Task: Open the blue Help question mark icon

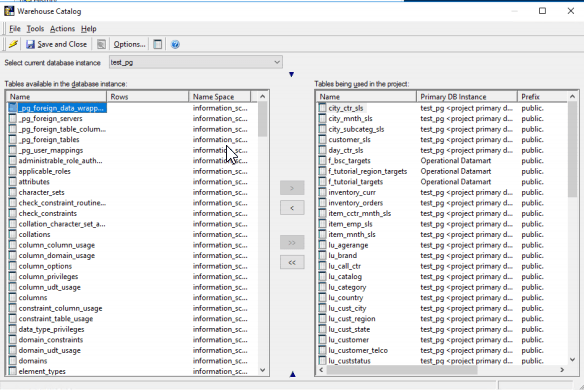Action: [175, 44]
